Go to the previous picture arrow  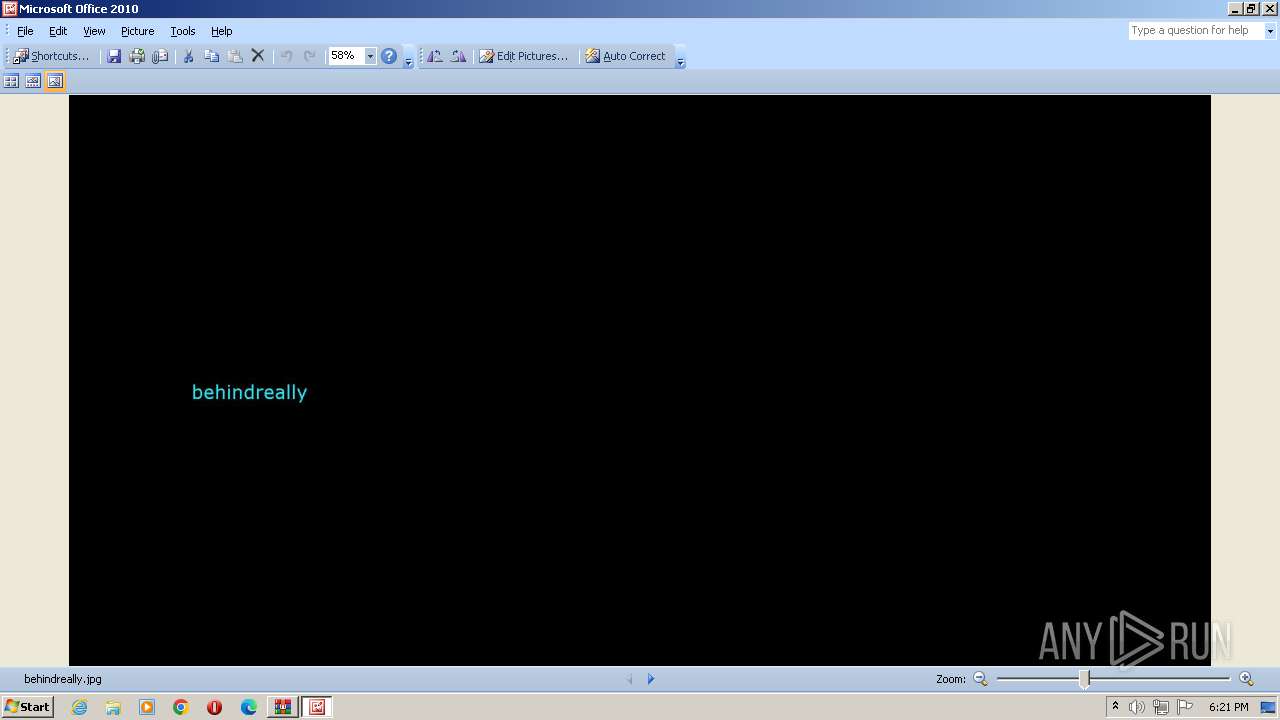(629, 679)
